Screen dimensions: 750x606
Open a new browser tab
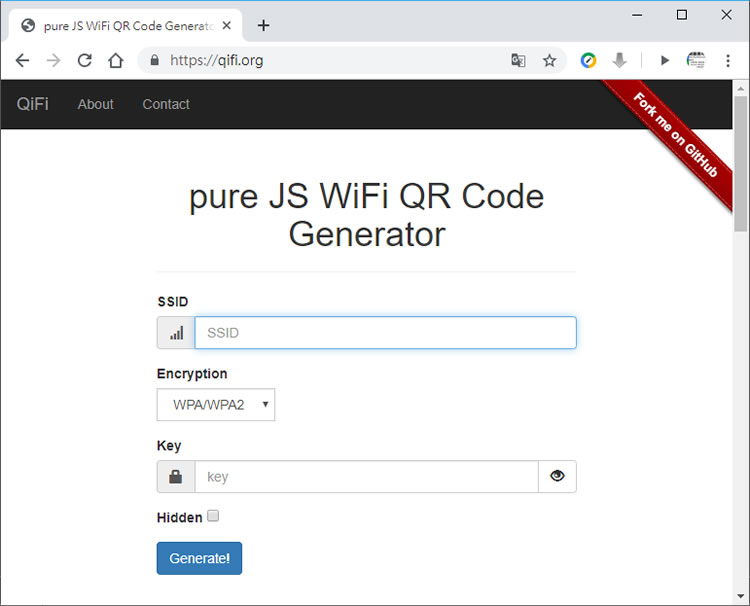(x=264, y=25)
